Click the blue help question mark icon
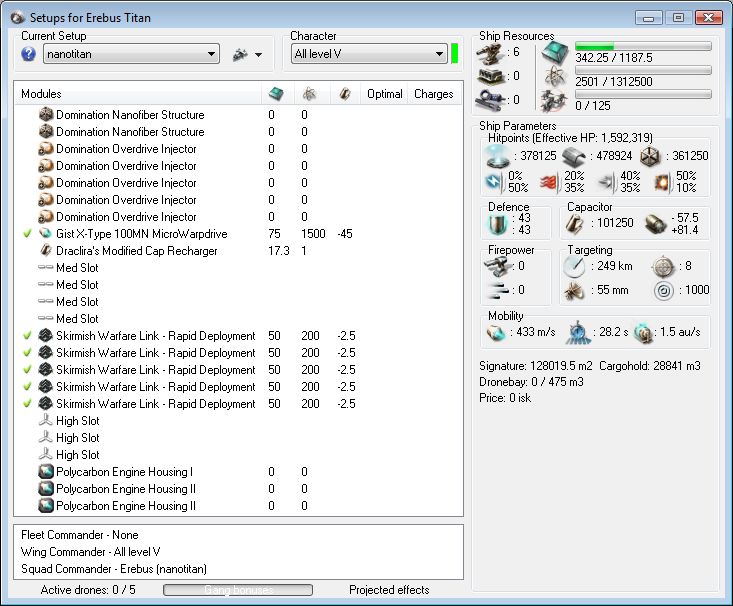 (x=29, y=54)
